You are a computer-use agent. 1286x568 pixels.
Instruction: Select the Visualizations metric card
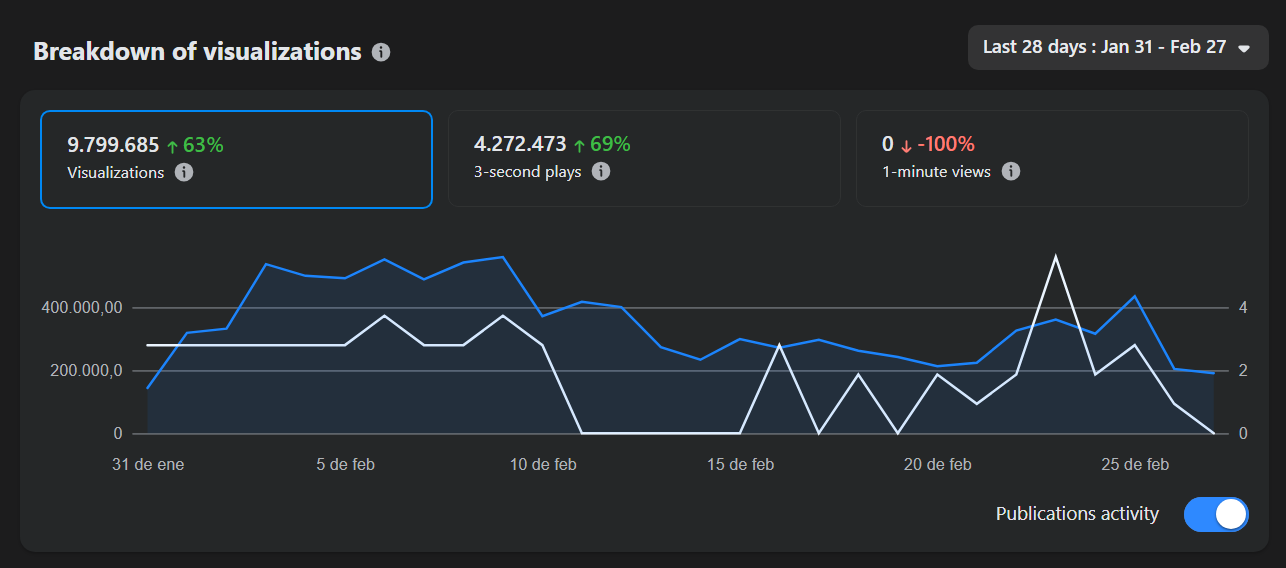click(x=236, y=159)
